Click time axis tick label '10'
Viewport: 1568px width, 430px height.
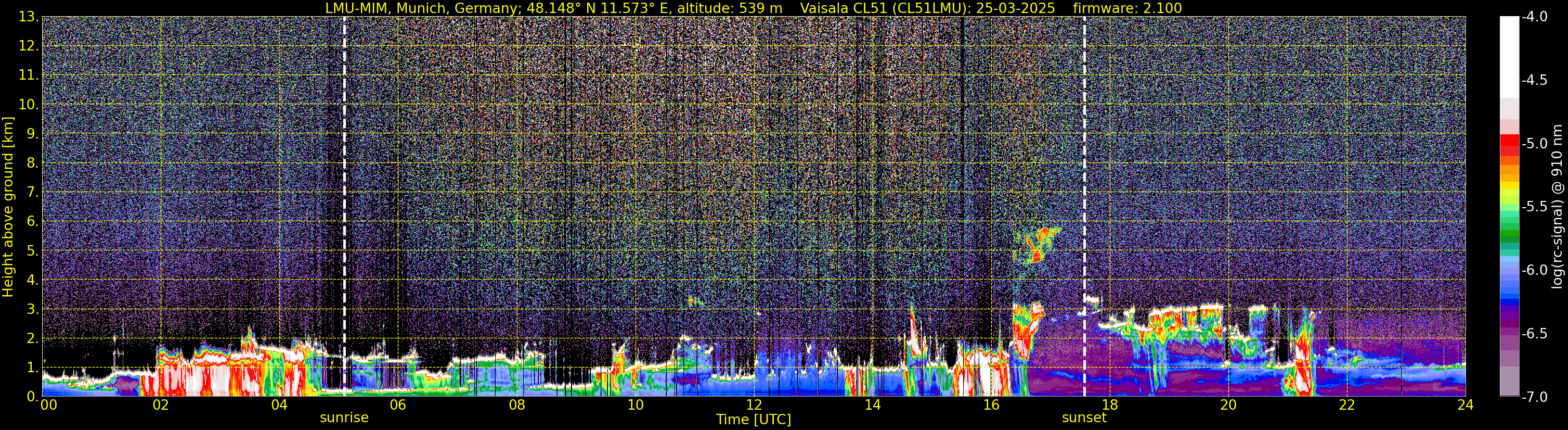(635, 405)
